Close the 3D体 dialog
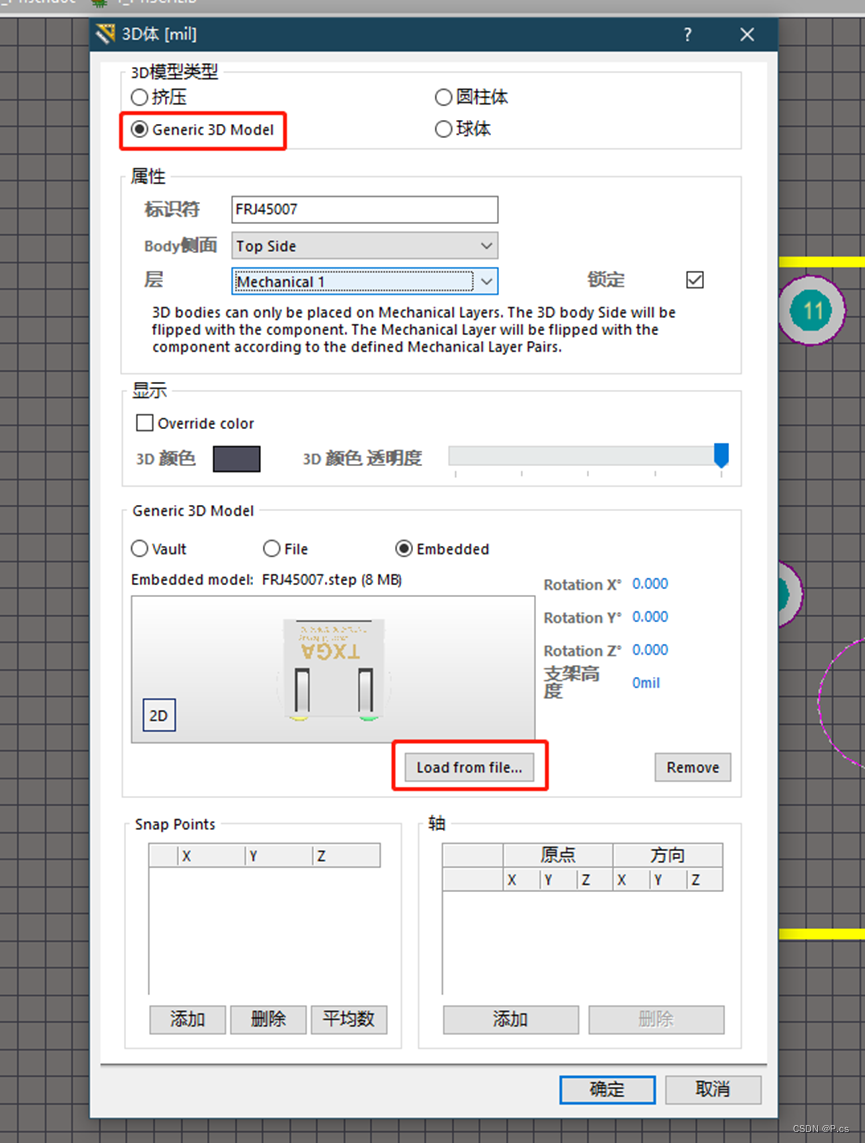Screen dimensions: 865x1143 pos(747,34)
